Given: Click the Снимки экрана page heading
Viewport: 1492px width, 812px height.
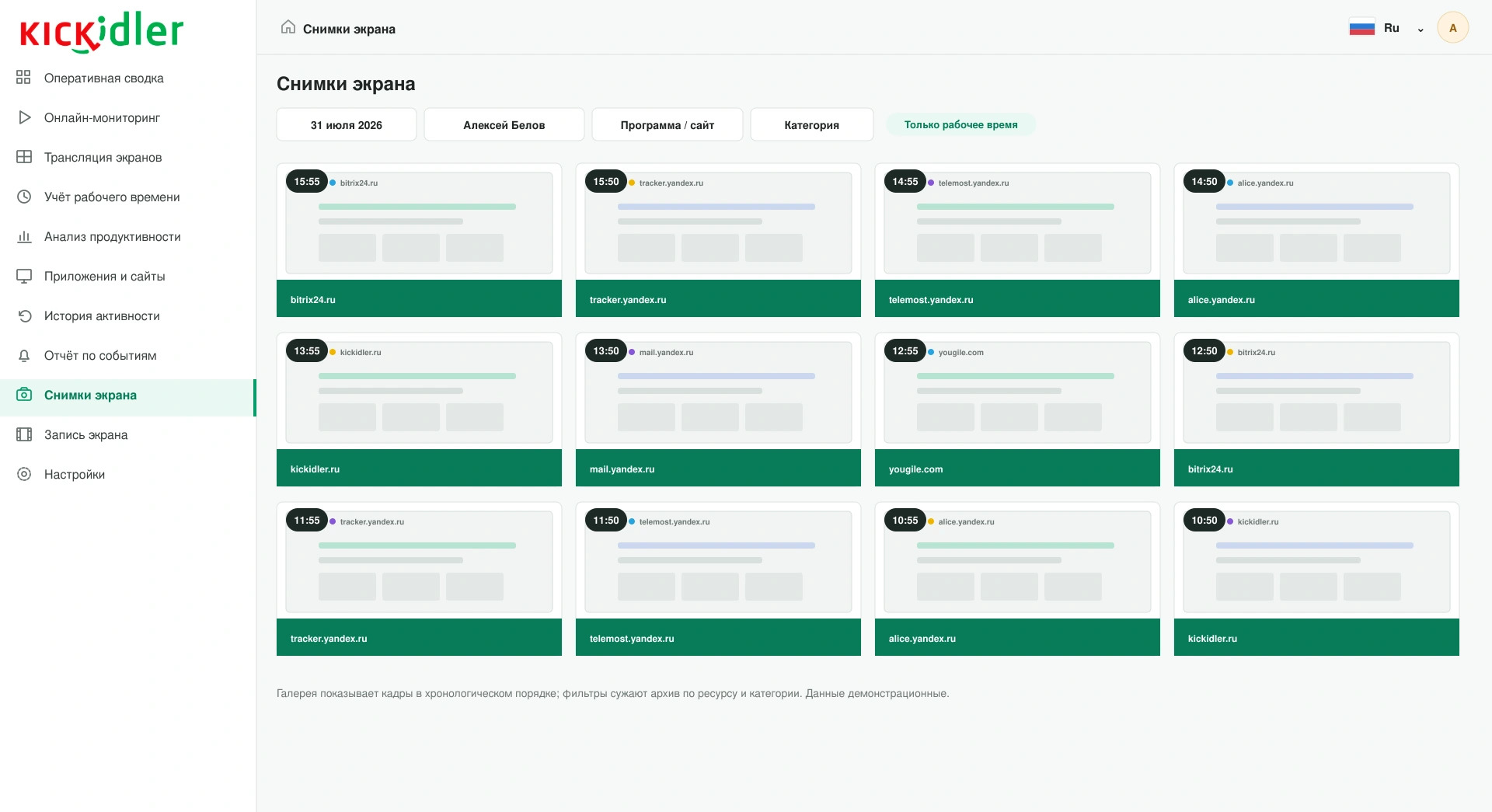Looking at the screenshot, I should (x=346, y=84).
